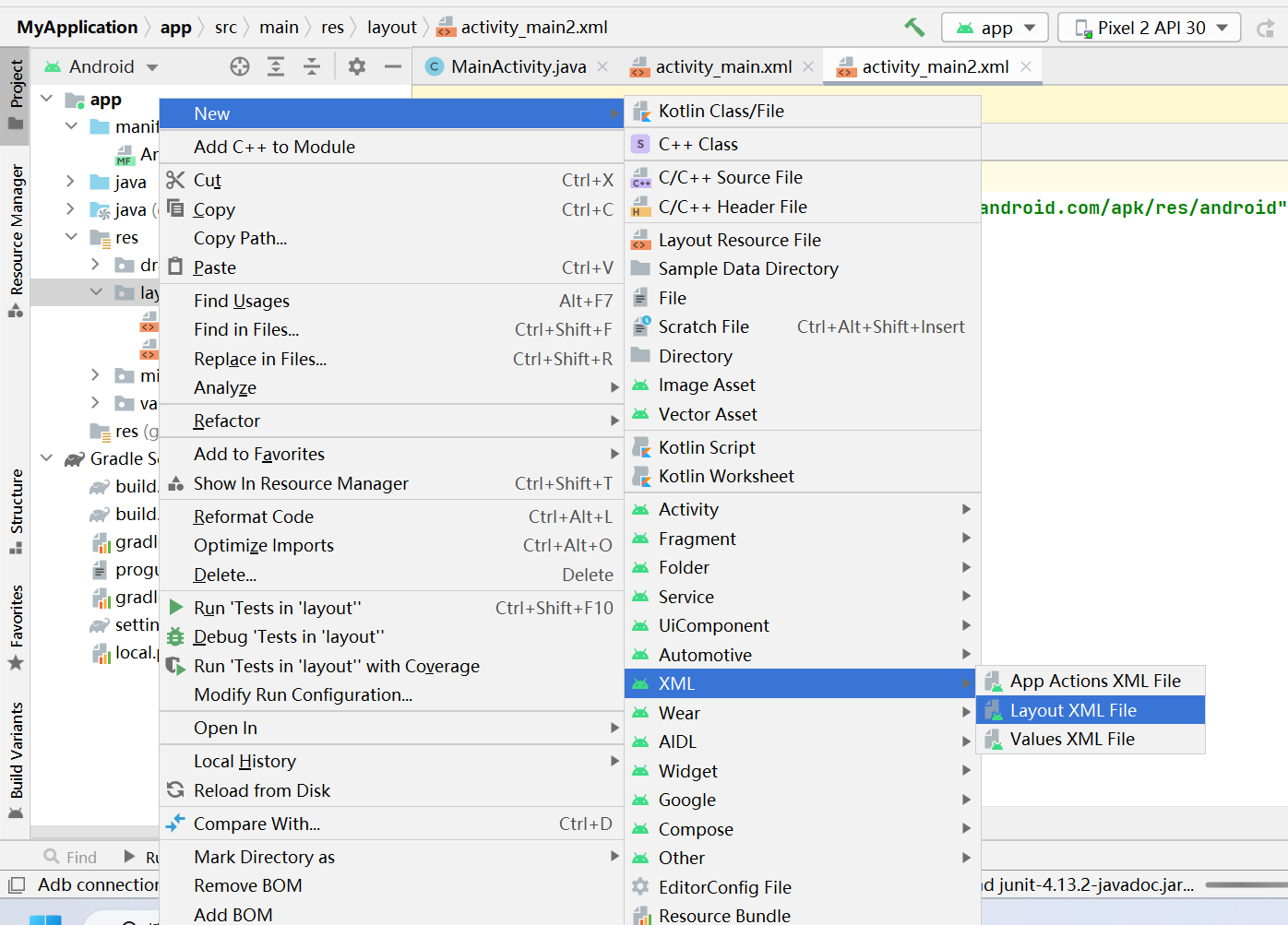Click the Project tool window button

pyautogui.click(x=16, y=96)
